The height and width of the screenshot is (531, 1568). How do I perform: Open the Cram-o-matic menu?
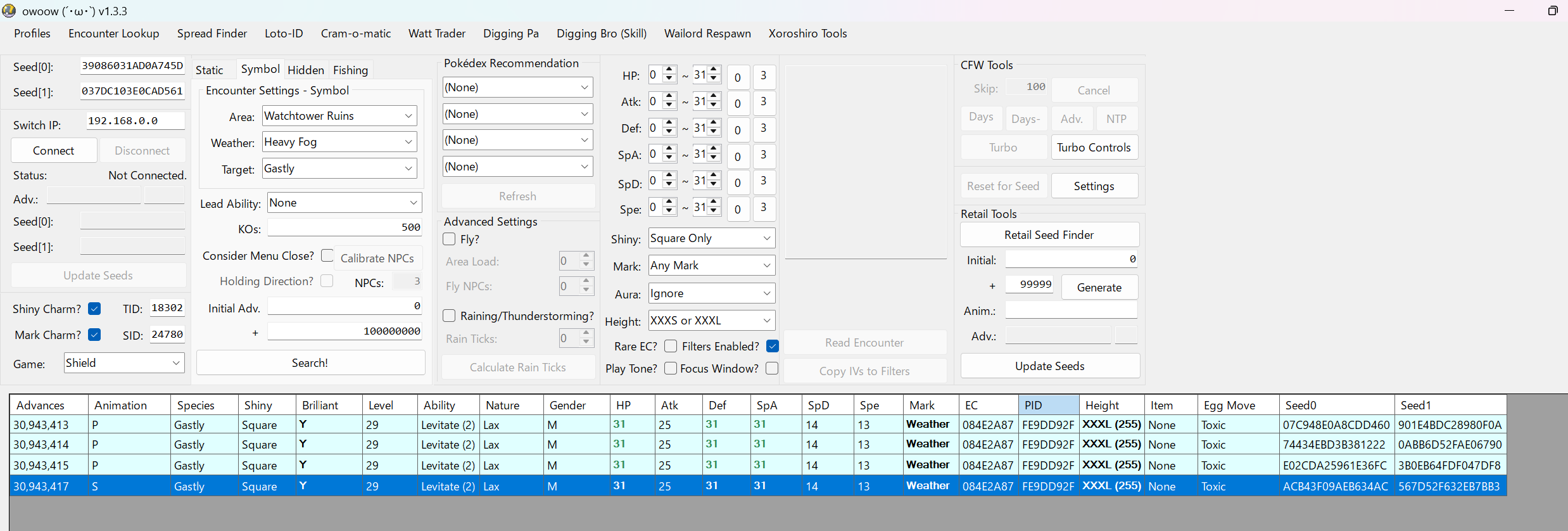355,34
